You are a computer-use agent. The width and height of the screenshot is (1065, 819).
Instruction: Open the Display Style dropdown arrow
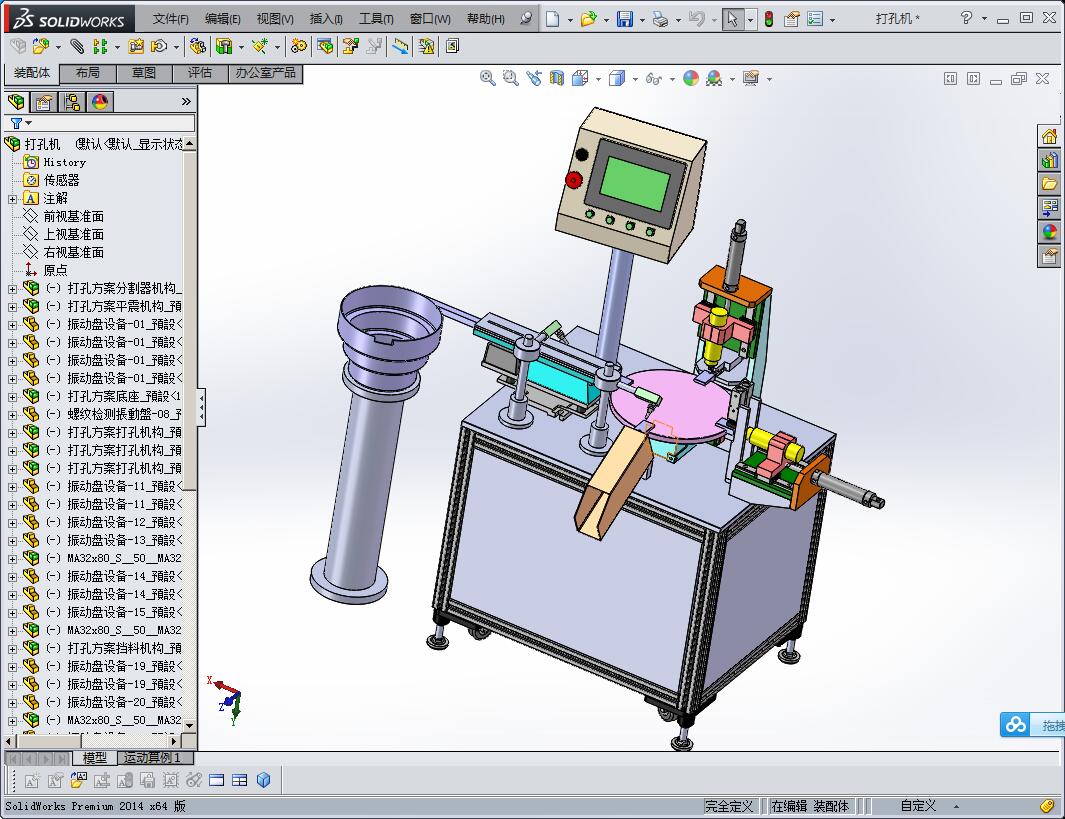coord(635,78)
